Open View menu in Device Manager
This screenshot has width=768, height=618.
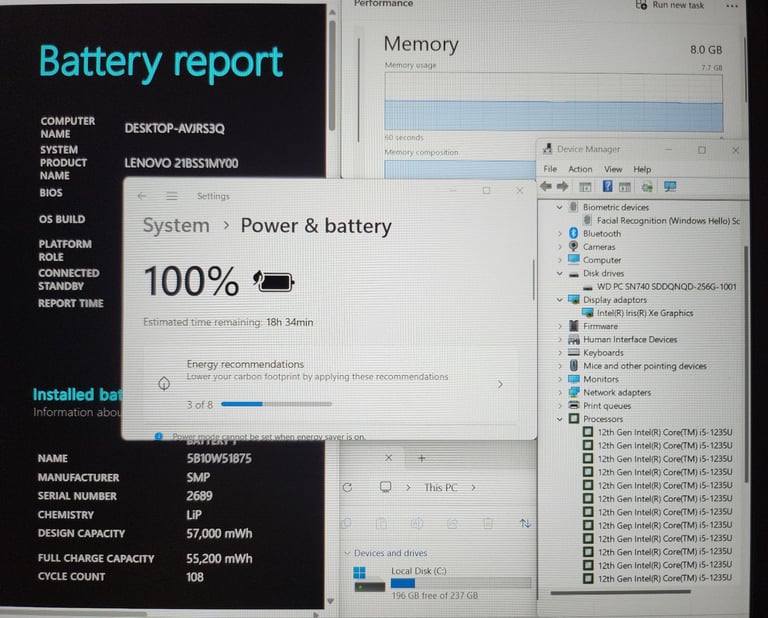click(x=613, y=169)
